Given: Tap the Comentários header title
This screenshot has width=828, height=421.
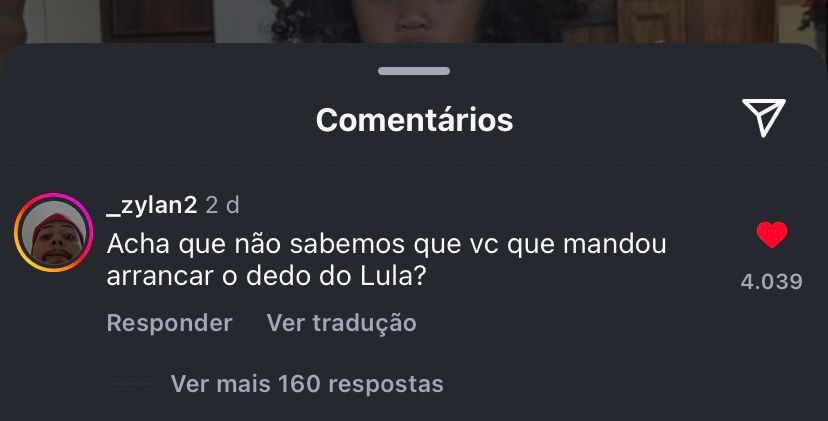Looking at the screenshot, I should click(415, 120).
